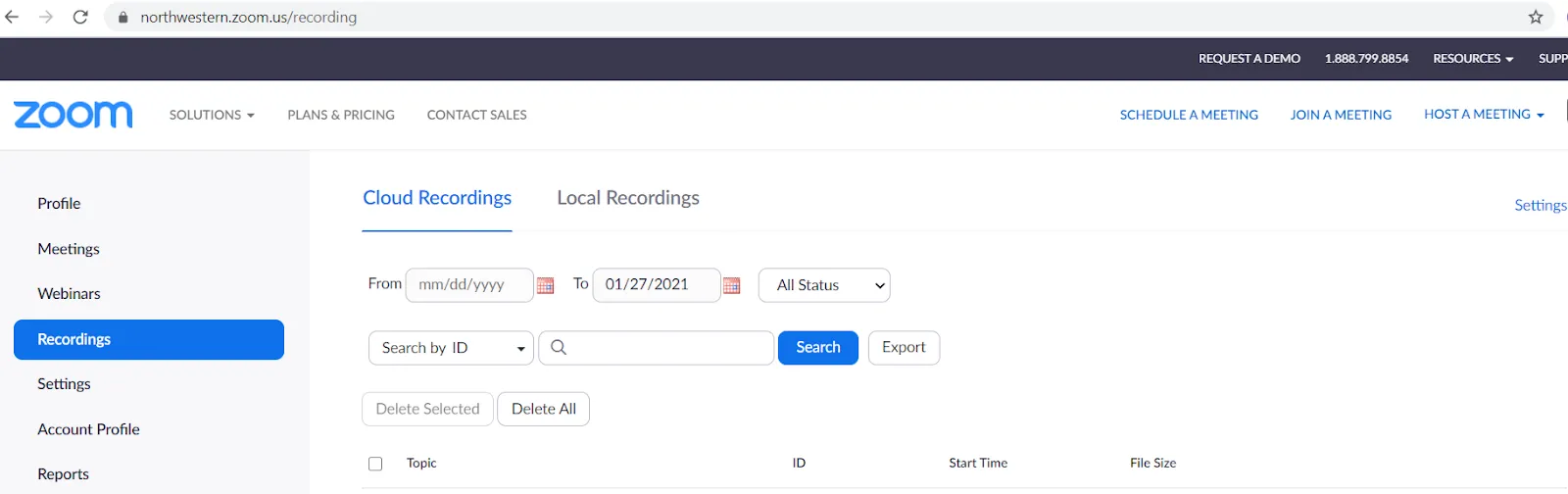1568x494 pixels.
Task: Click the blue Search button
Action: coord(818,348)
